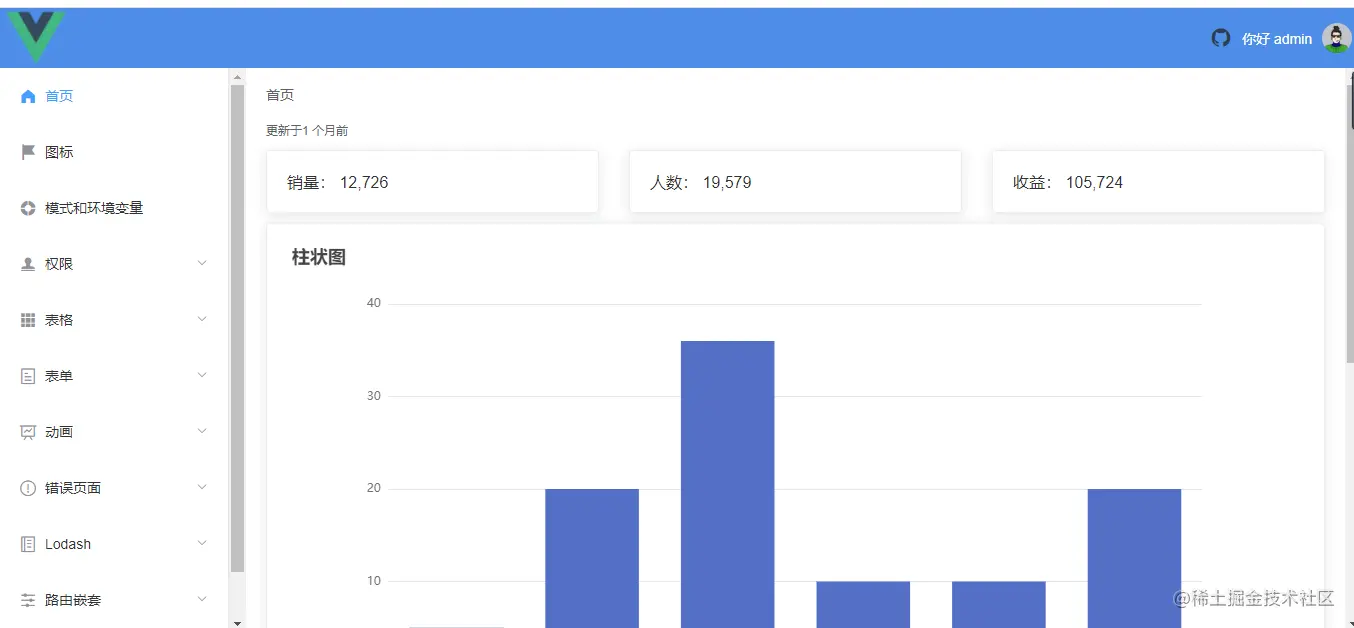
Task: Click the flag icon beside 图标
Action: point(28,152)
